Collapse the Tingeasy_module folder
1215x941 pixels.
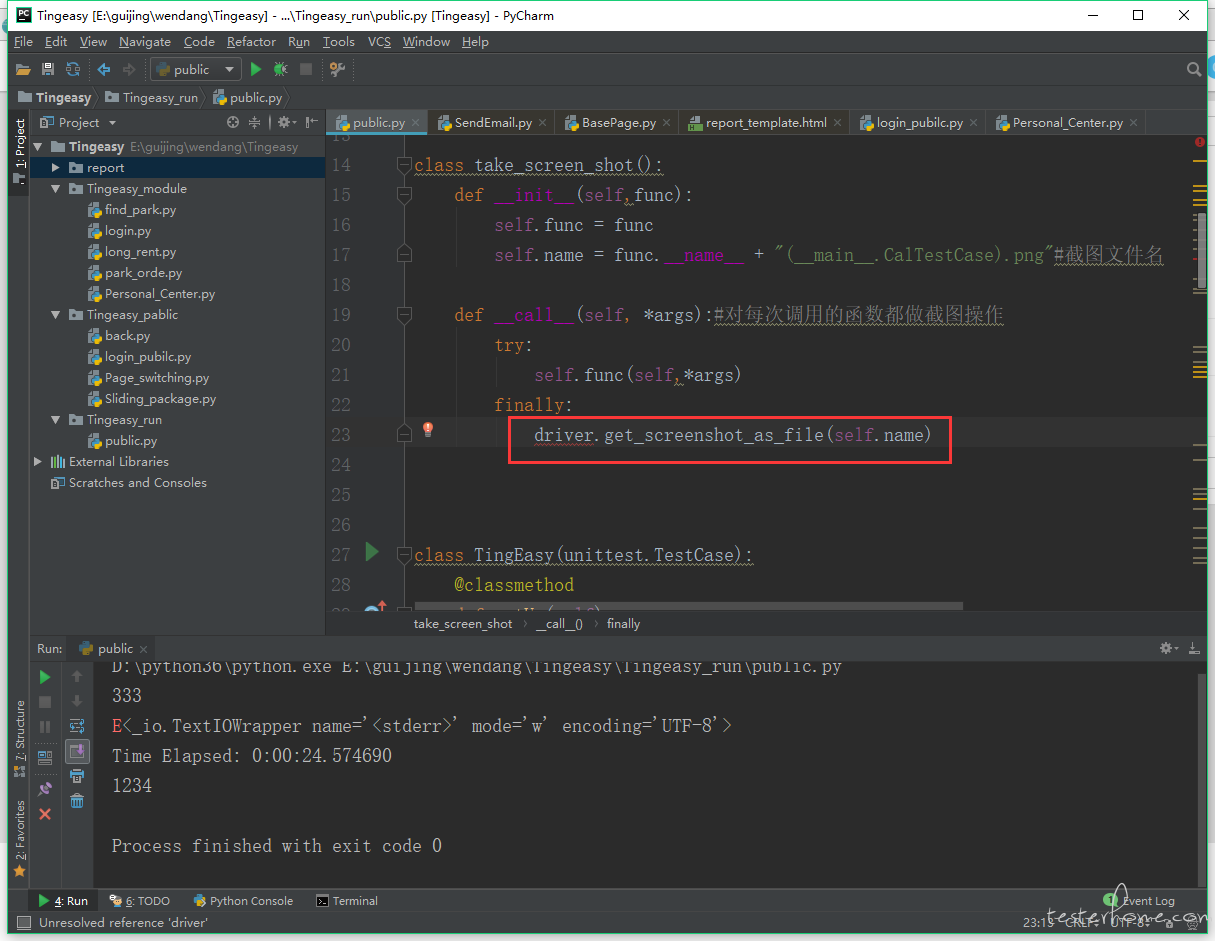(56, 189)
